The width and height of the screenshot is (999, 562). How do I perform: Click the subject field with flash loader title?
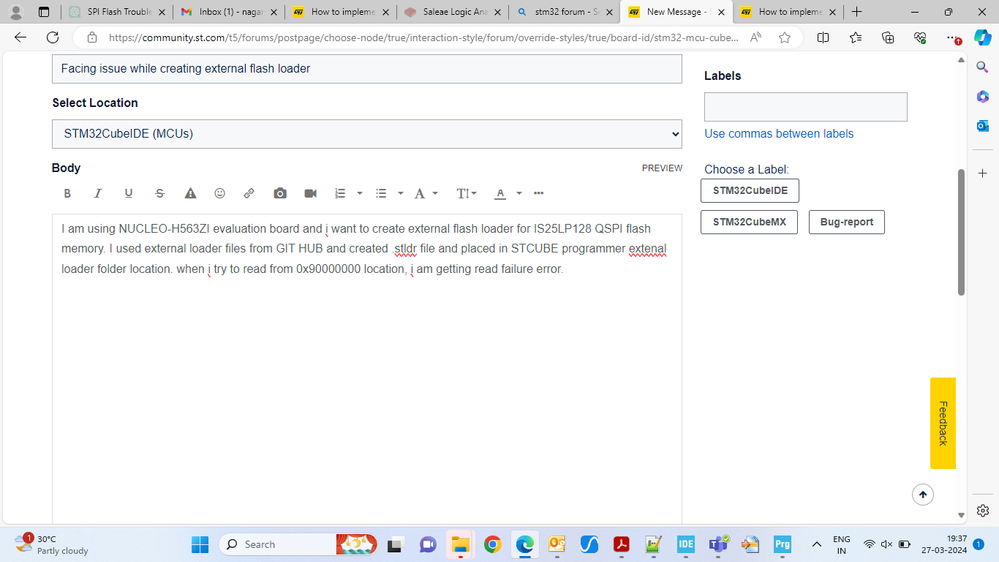pos(367,69)
